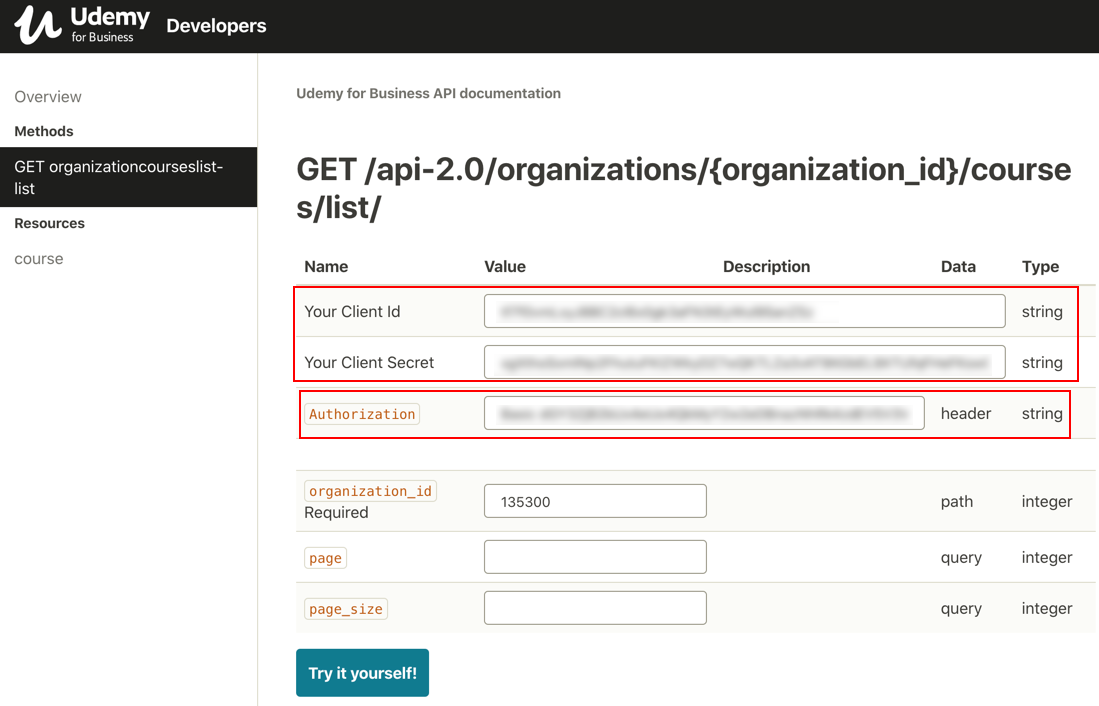
Task: Click the string type in Your Client Id row
Action: click(x=1042, y=311)
